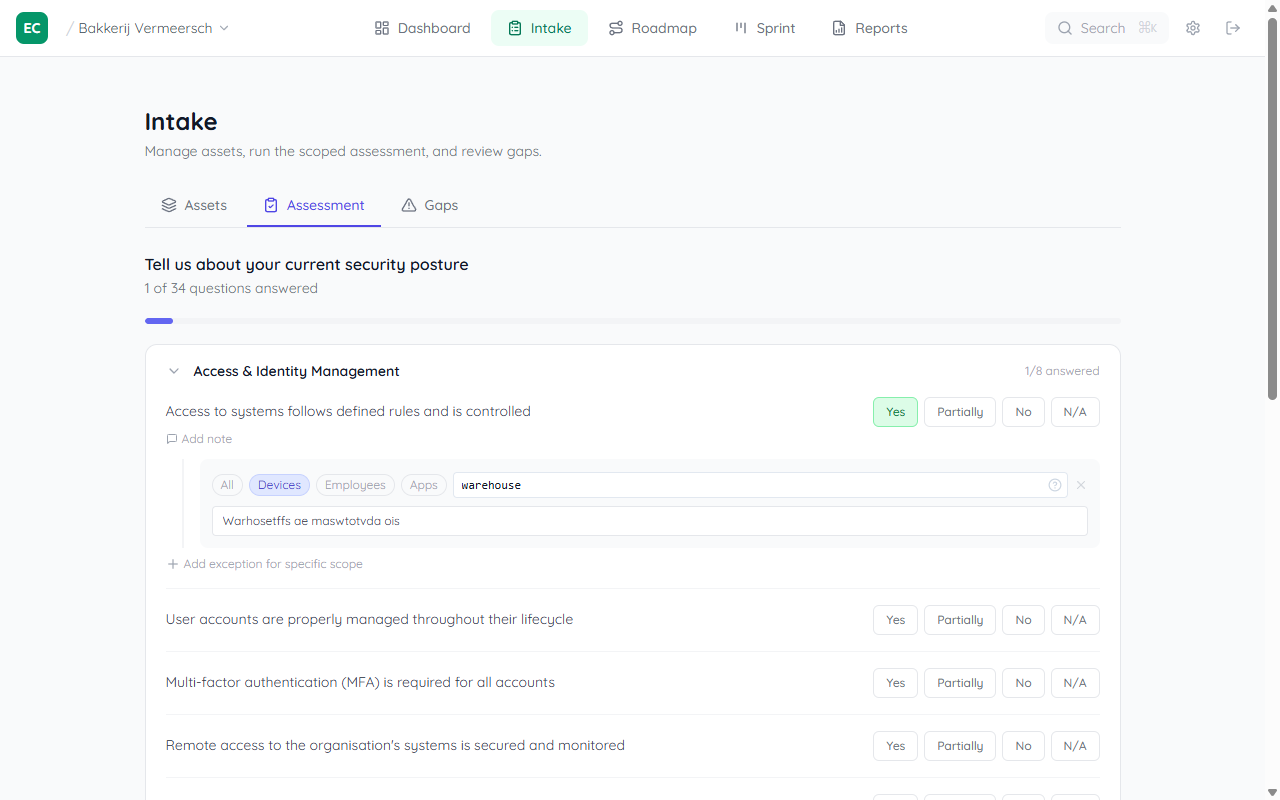This screenshot has width=1280, height=800.
Task: Sign out using the logout icon
Action: (1232, 28)
